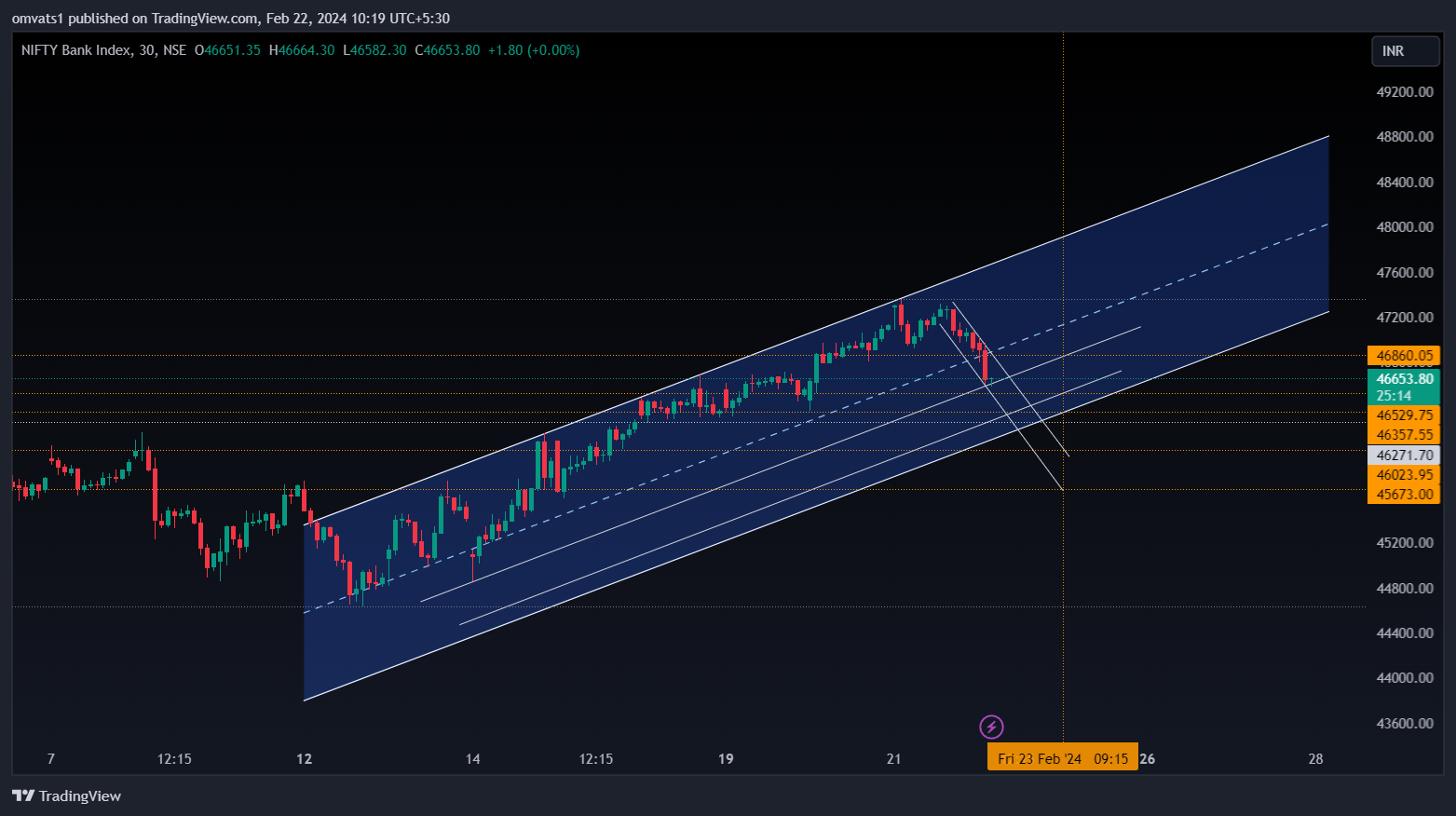Click the TradingView logo
This screenshot has height=816, width=1456.
point(66,796)
